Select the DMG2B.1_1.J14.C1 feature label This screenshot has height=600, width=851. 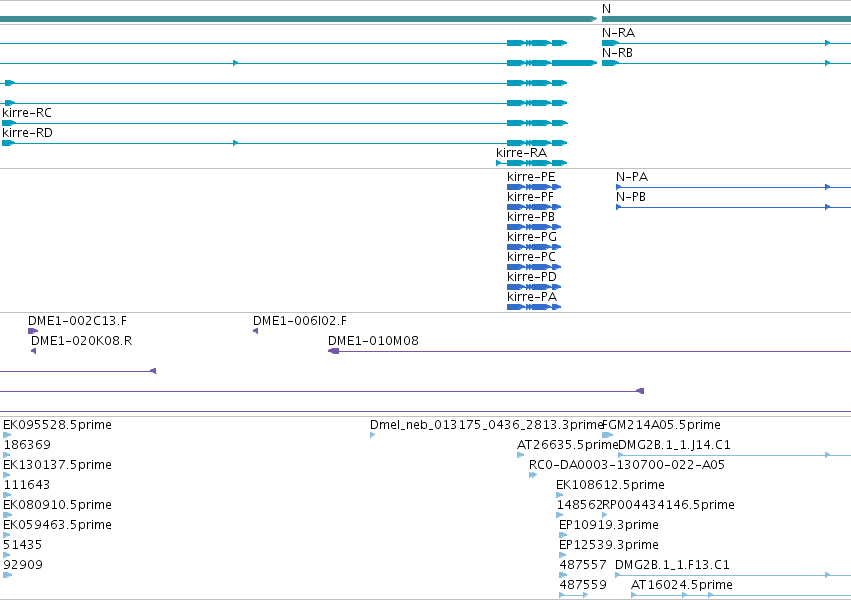tap(675, 445)
